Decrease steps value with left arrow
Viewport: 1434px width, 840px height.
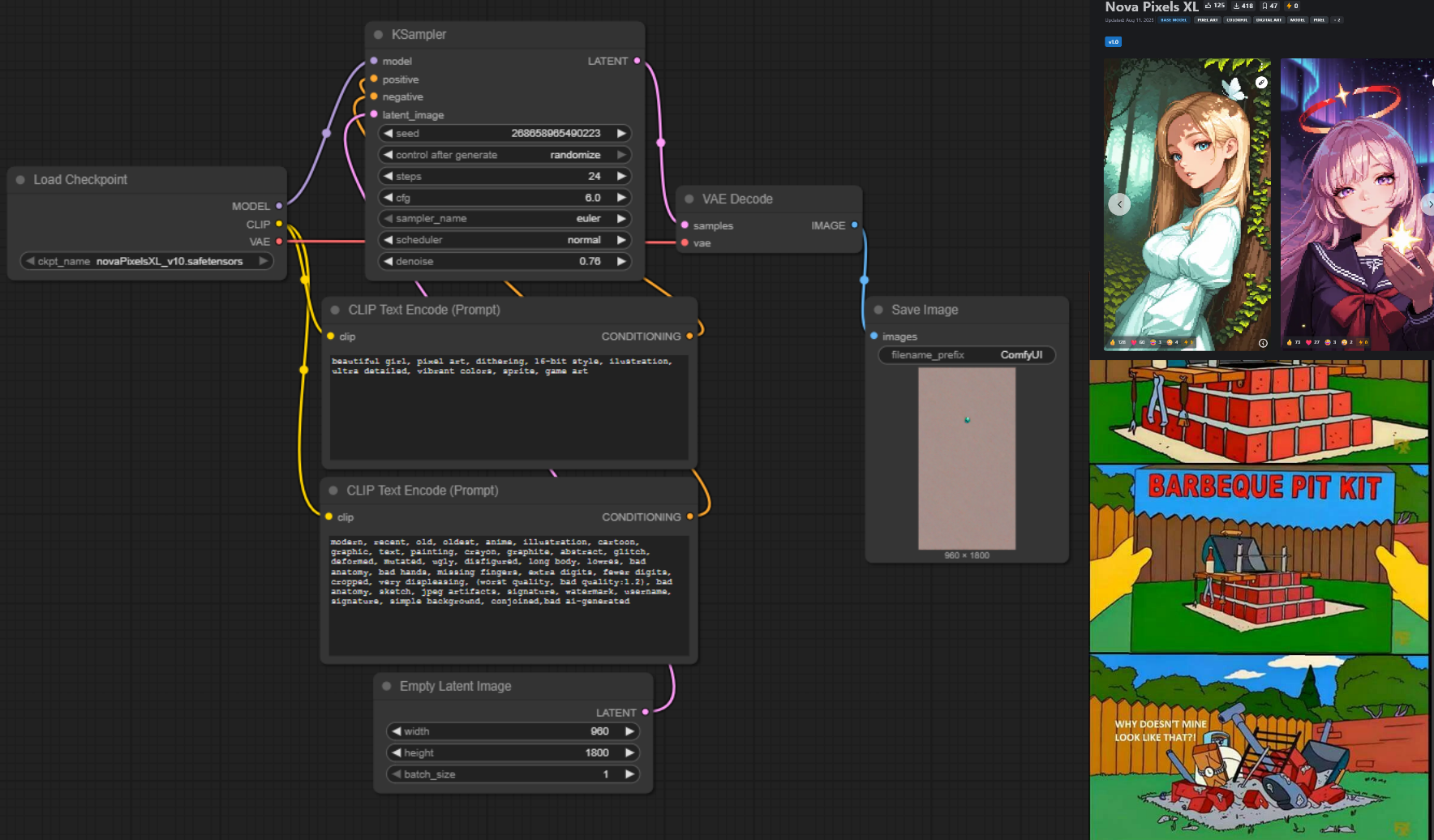[389, 176]
